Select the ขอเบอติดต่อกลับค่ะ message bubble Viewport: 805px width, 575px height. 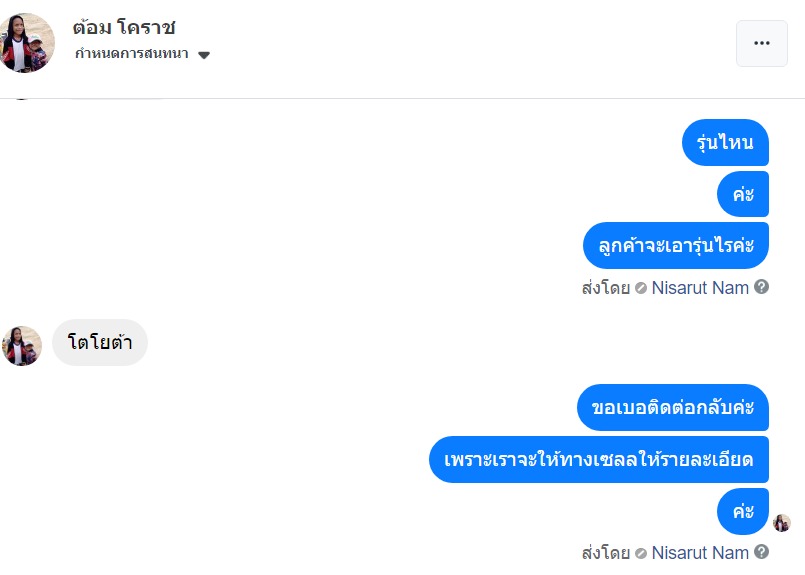click(673, 408)
